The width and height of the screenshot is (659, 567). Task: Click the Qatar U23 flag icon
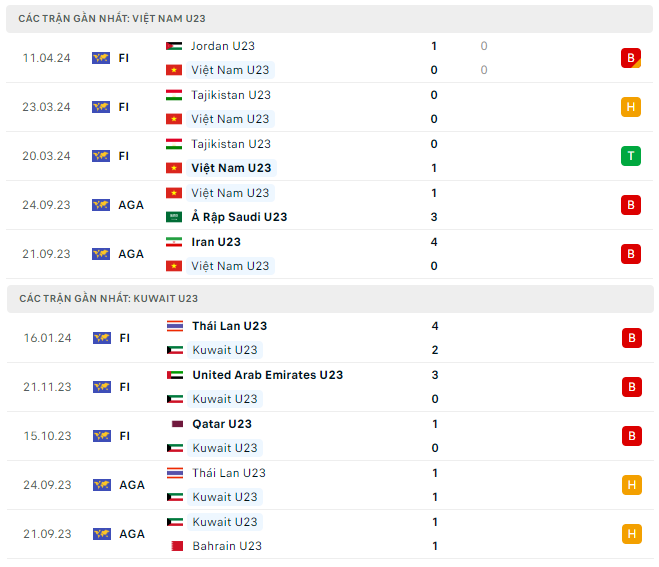click(174, 424)
